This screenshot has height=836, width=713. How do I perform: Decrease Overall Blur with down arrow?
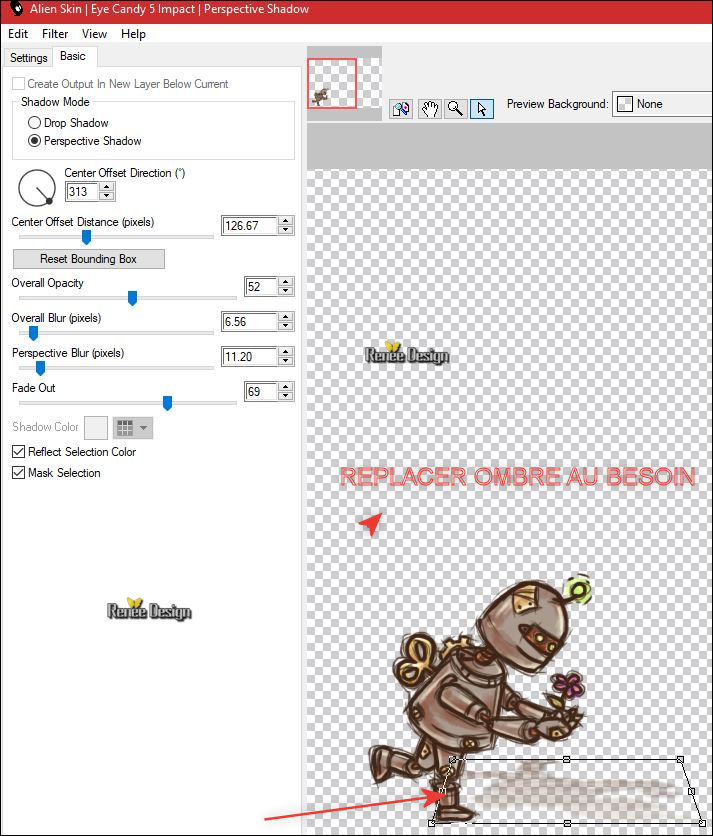(286, 326)
